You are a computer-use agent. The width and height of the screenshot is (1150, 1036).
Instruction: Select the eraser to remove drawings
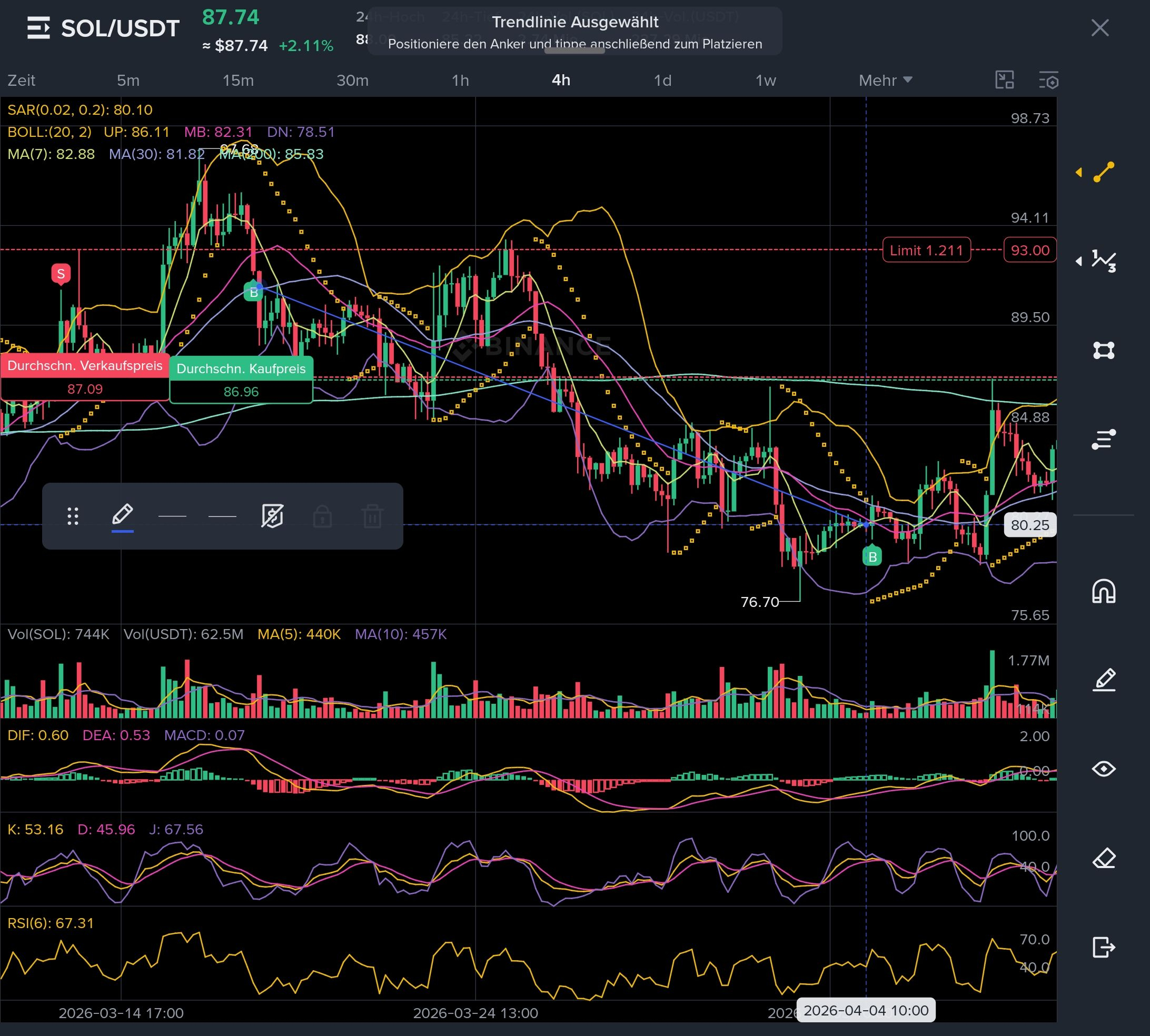click(x=1104, y=859)
